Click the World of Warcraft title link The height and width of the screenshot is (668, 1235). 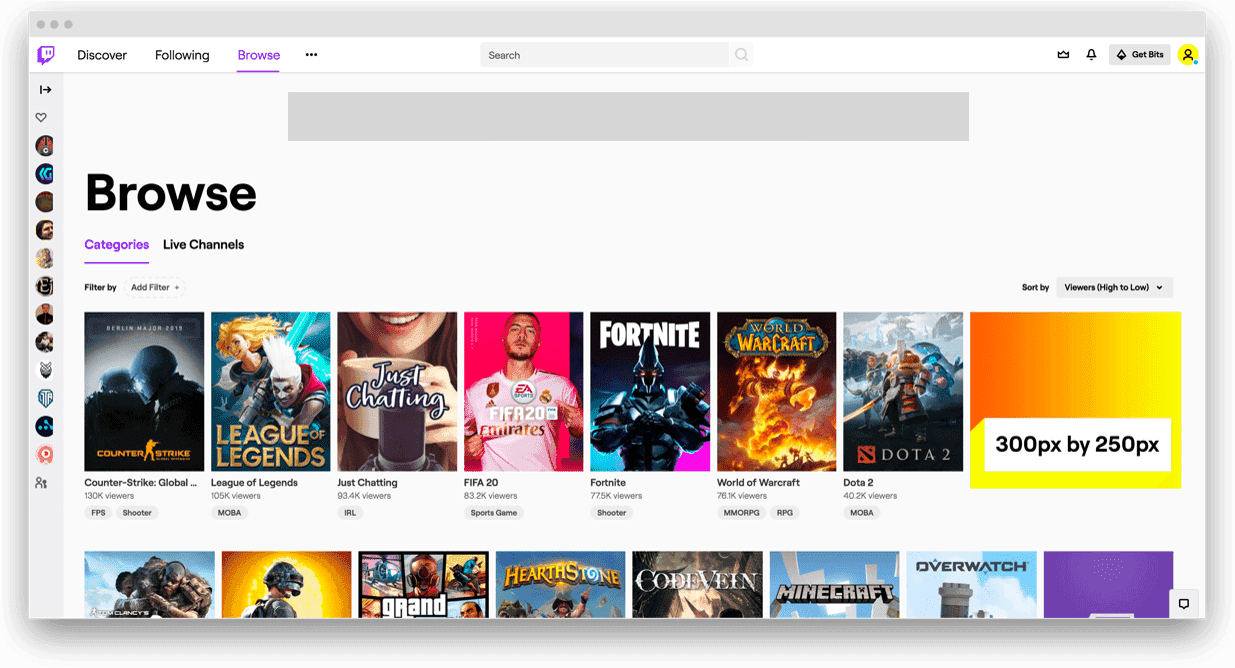(759, 483)
